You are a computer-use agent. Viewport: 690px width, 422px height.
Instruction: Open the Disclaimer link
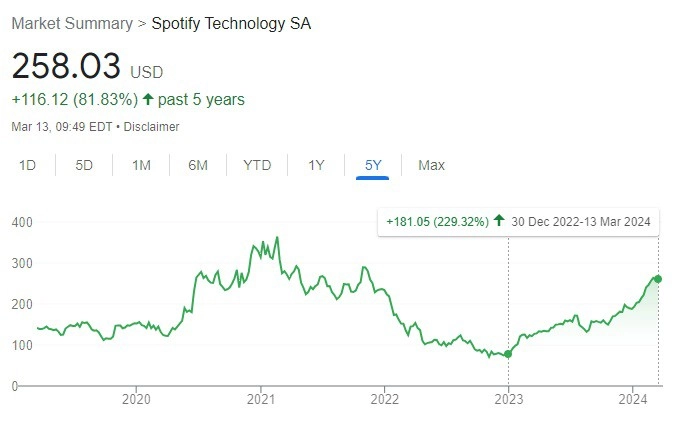pyautogui.click(x=150, y=127)
